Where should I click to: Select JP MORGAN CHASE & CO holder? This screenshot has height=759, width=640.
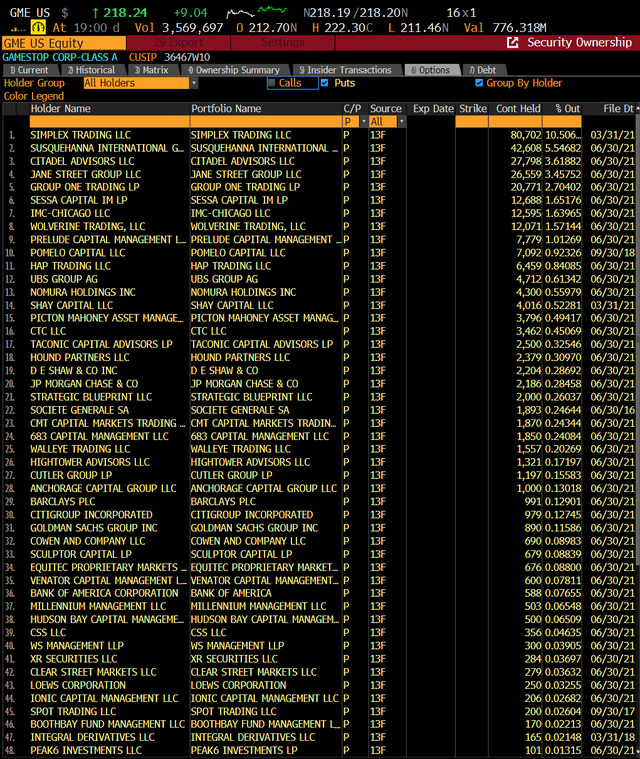[84, 384]
